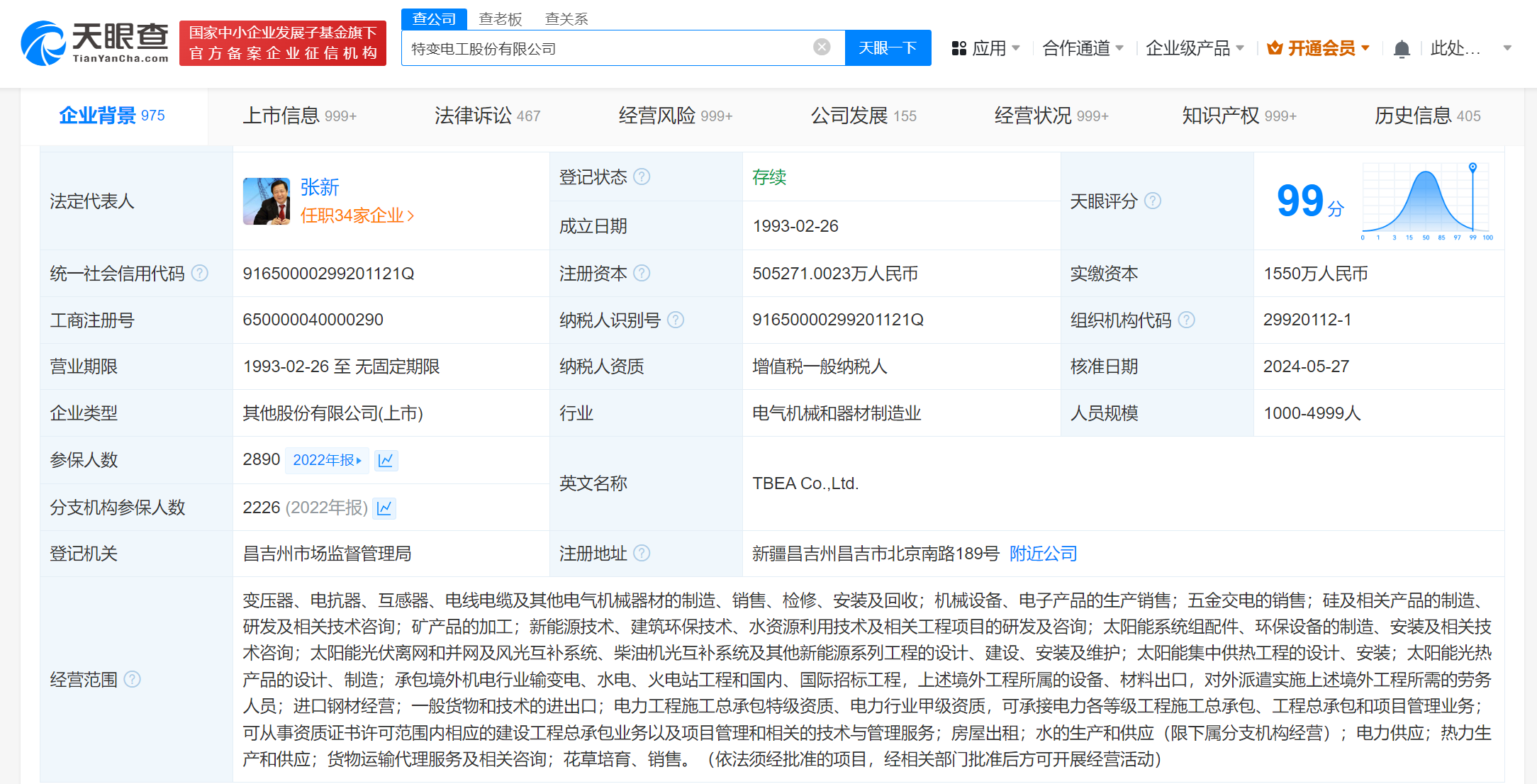
Task: Click the help icon next to 登记状态
Action: tap(642, 177)
